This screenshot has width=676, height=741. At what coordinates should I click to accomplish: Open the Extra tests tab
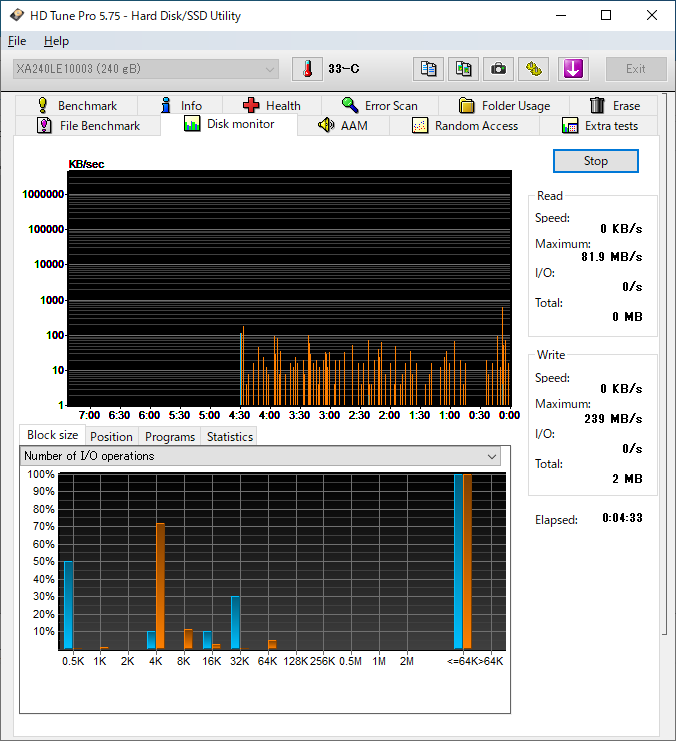tap(599, 126)
